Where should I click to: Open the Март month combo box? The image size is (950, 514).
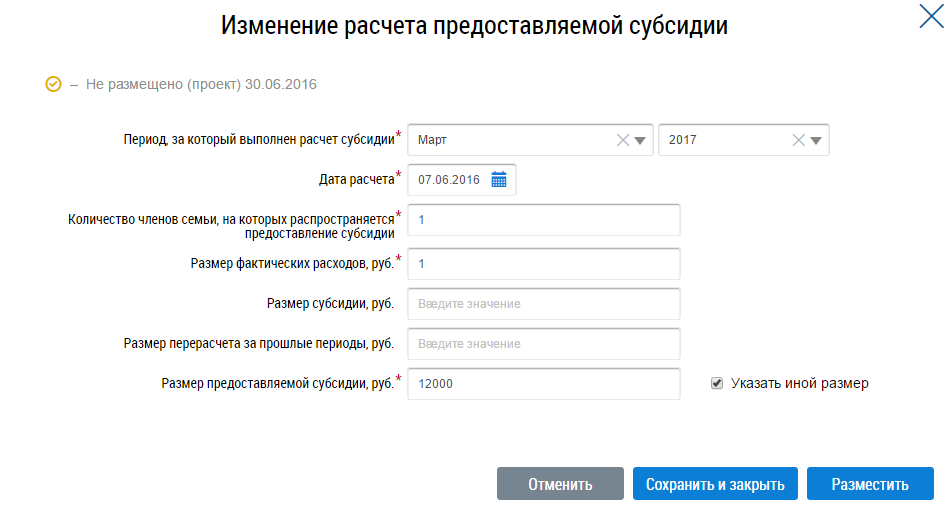[510, 140]
